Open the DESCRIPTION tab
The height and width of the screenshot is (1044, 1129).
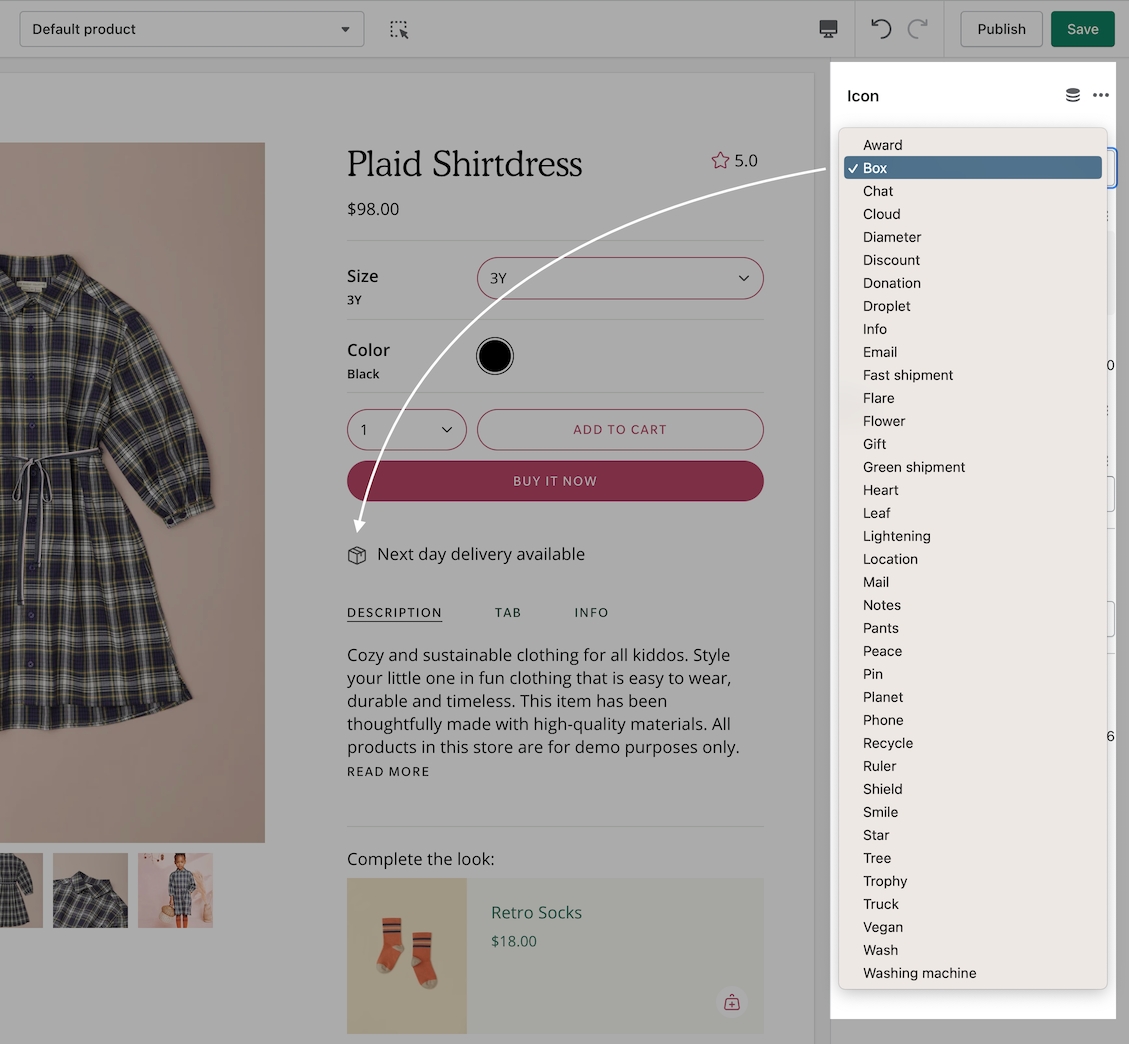tap(394, 612)
